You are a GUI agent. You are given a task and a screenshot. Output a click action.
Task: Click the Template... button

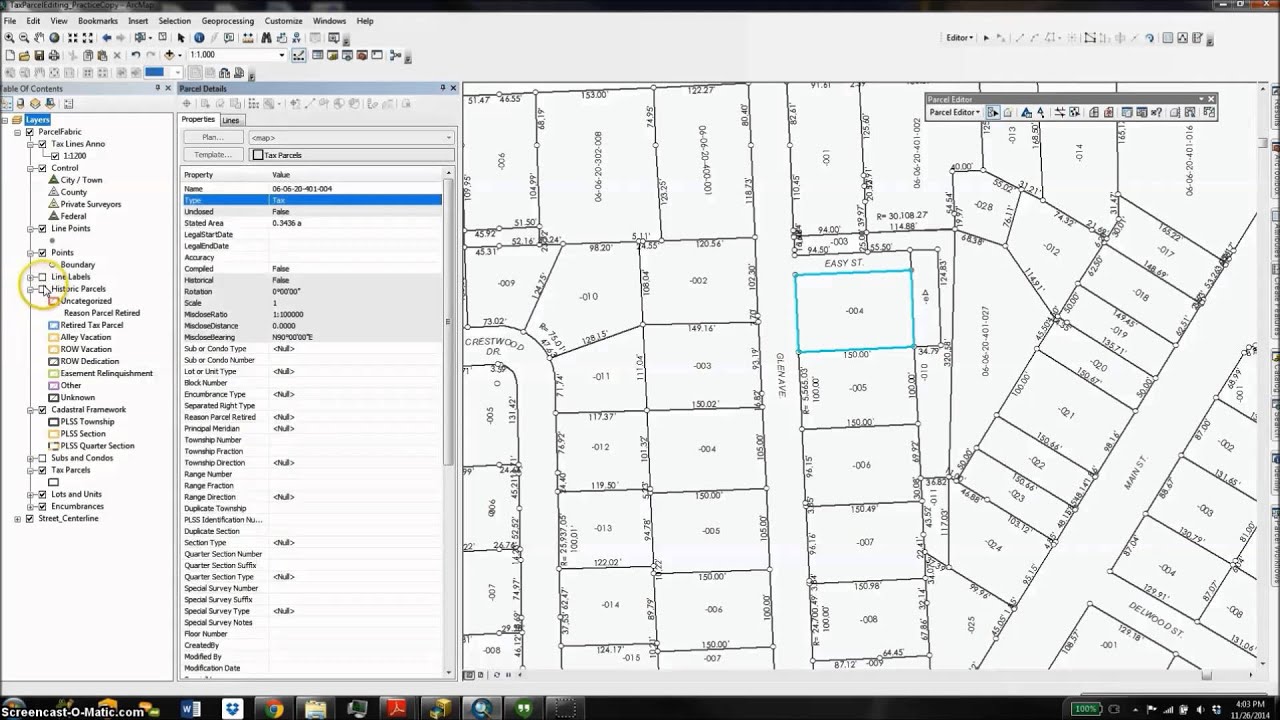coord(213,155)
